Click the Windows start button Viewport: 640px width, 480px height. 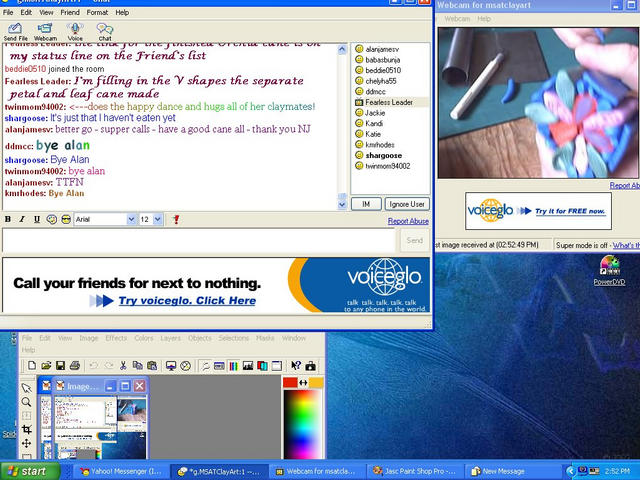(x=29, y=471)
